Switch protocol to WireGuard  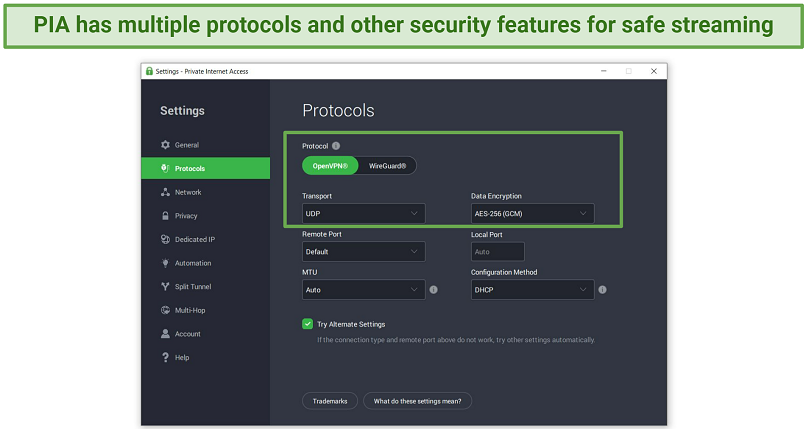388,166
